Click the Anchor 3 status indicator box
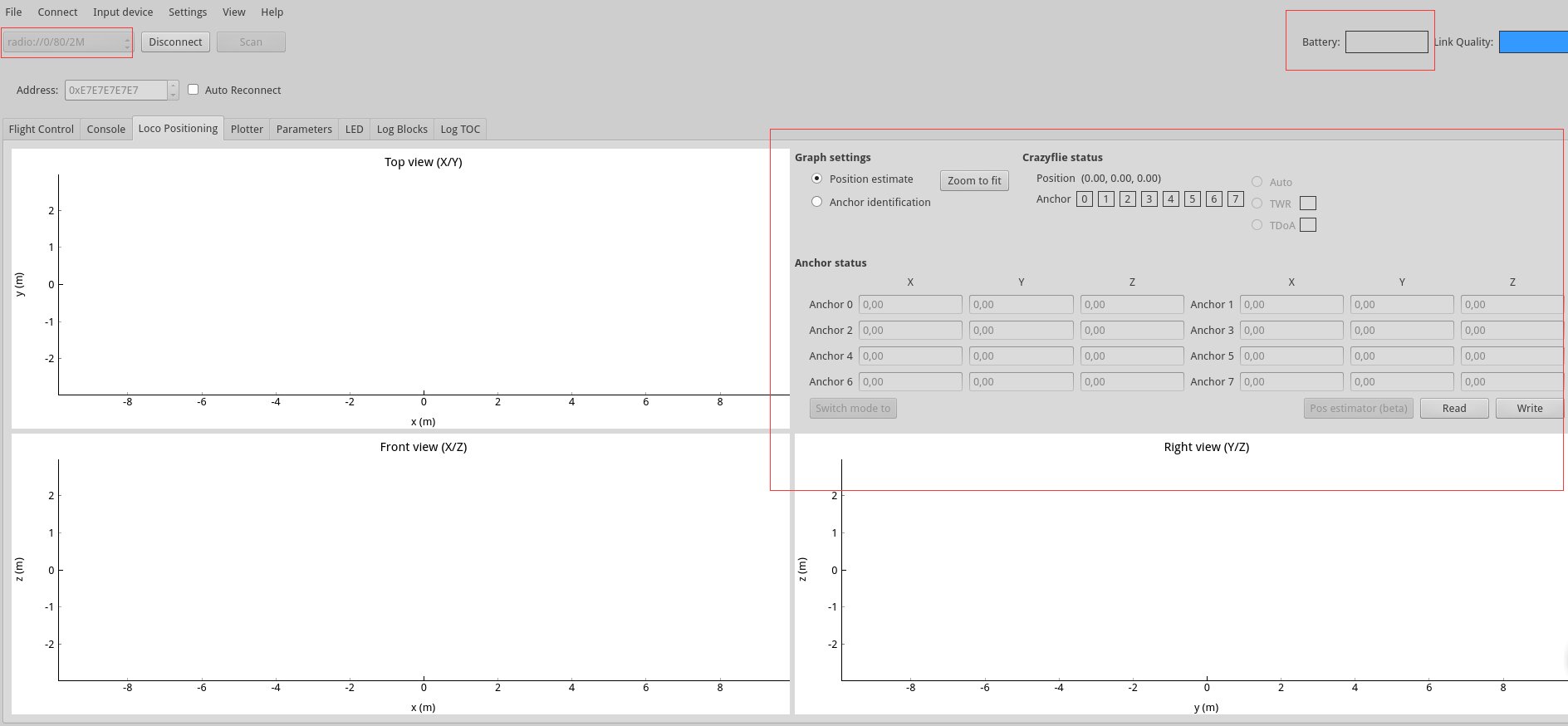This screenshot has height=726, width=1568. tap(1149, 199)
